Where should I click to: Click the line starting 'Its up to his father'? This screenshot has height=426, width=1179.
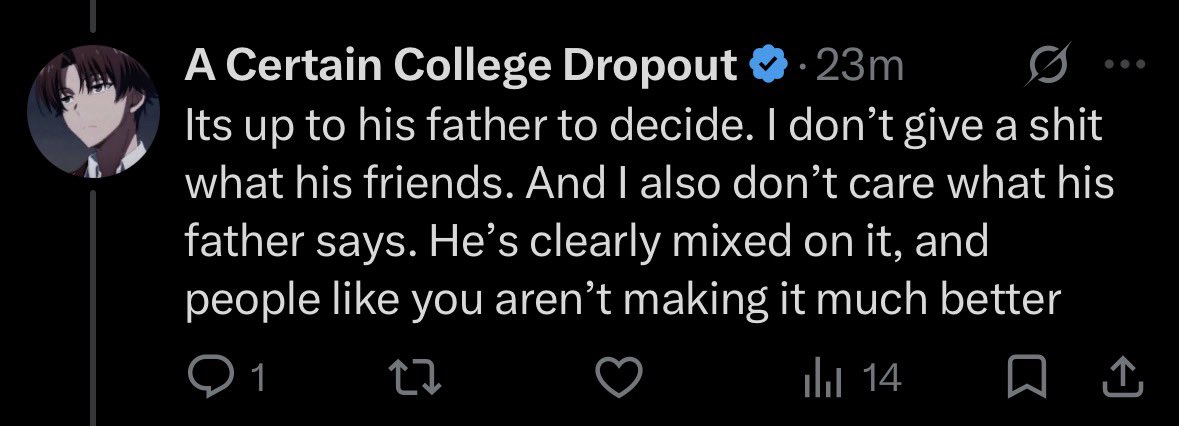tap(643, 125)
